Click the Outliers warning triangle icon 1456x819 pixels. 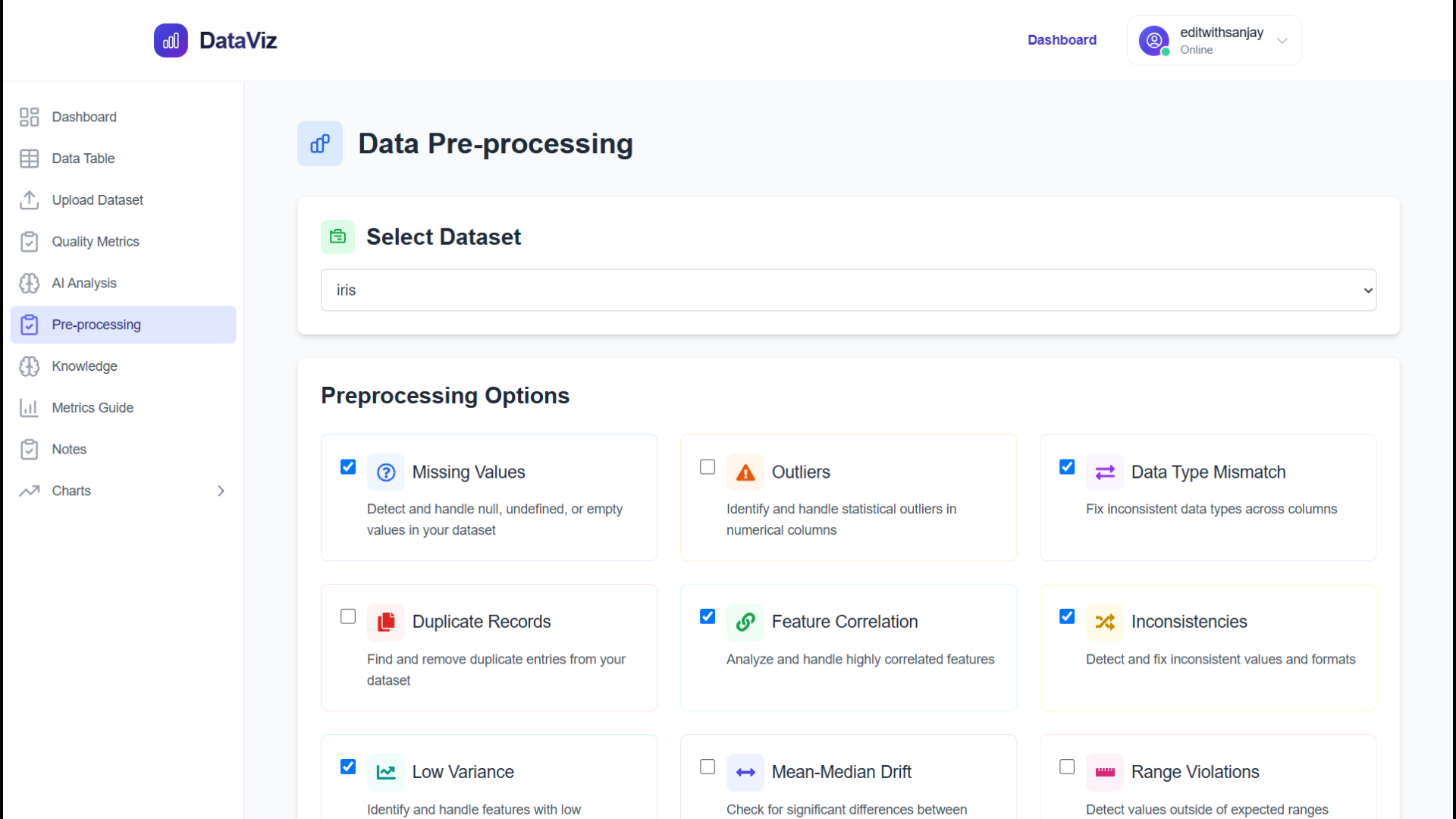[x=745, y=472]
